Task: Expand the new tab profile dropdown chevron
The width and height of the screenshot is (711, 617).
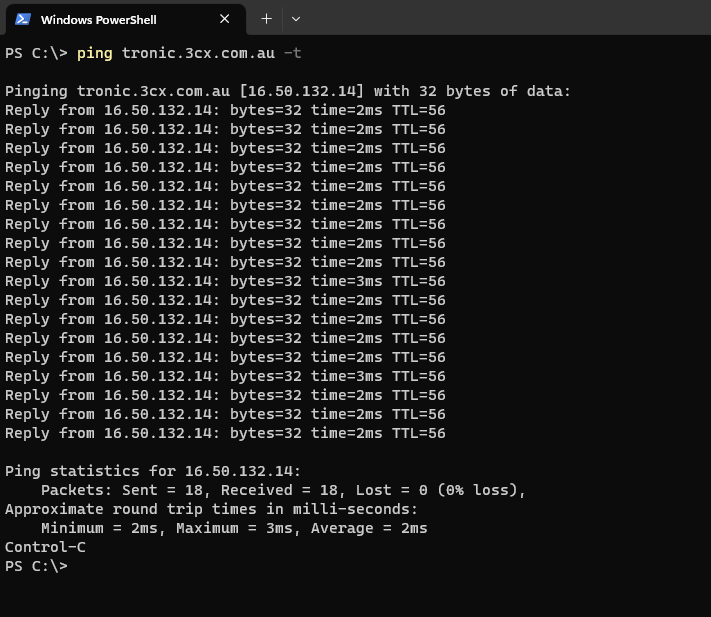Action: [x=295, y=19]
